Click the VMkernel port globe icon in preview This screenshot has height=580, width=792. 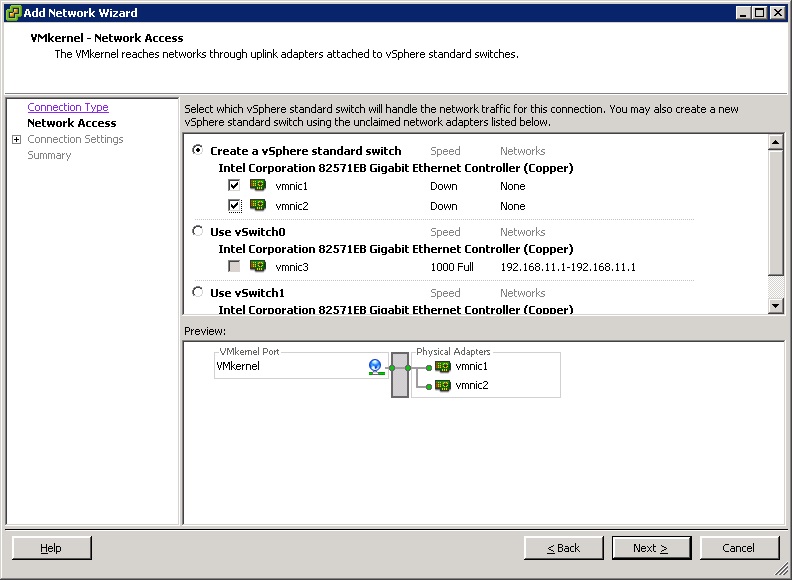375,367
